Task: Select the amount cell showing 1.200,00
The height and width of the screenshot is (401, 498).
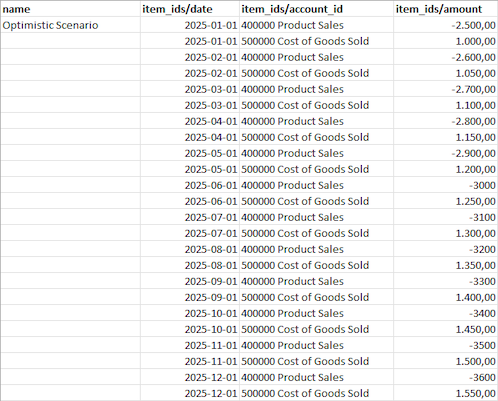Action: pyautogui.click(x=445, y=169)
